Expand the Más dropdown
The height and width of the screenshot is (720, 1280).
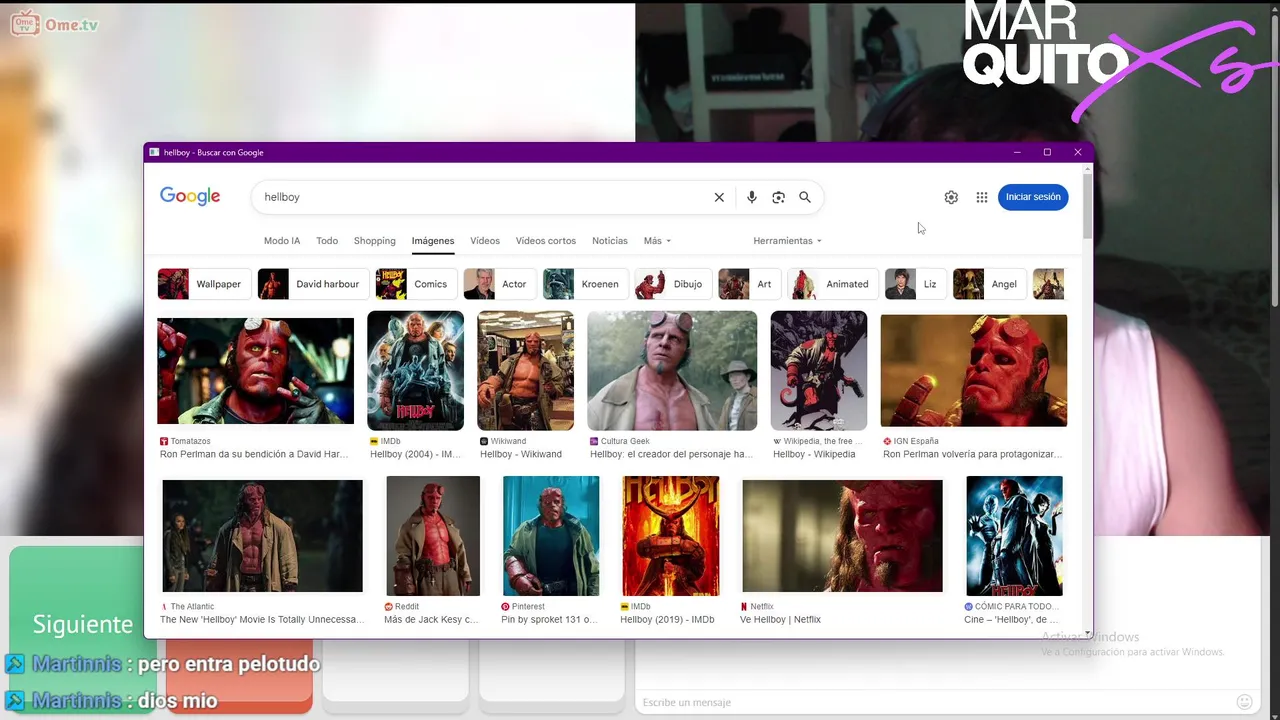pos(657,241)
